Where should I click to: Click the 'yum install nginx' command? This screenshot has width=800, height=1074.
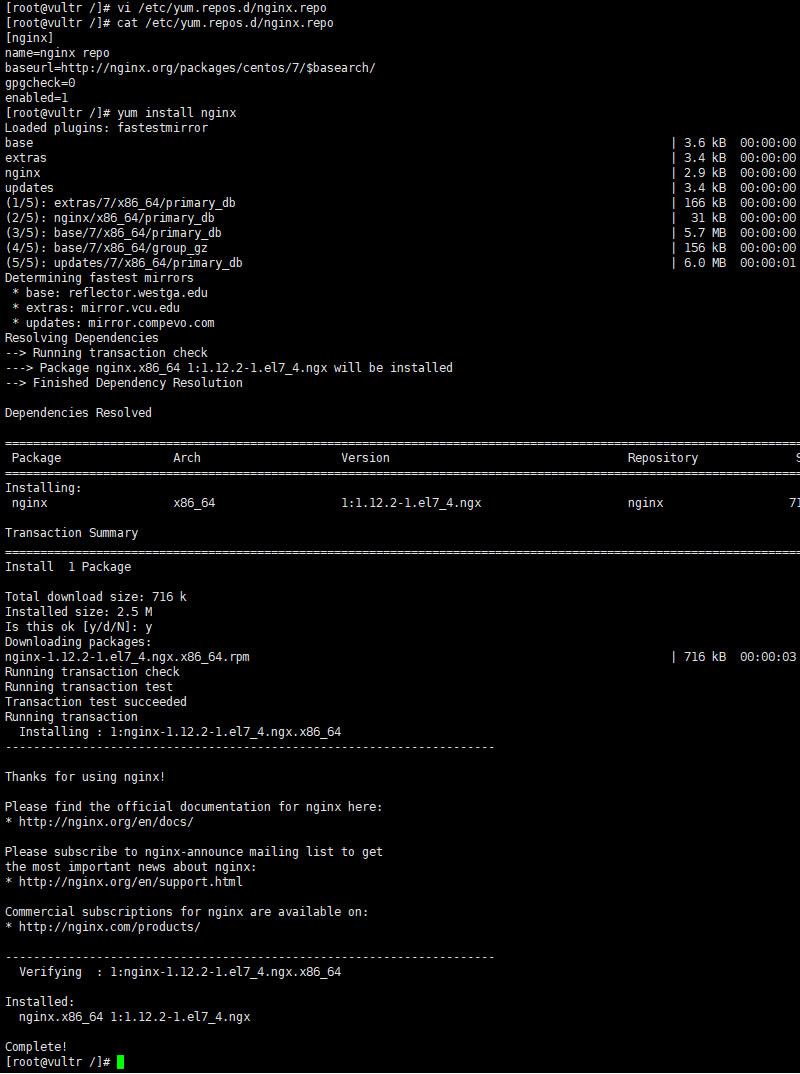pos(177,113)
